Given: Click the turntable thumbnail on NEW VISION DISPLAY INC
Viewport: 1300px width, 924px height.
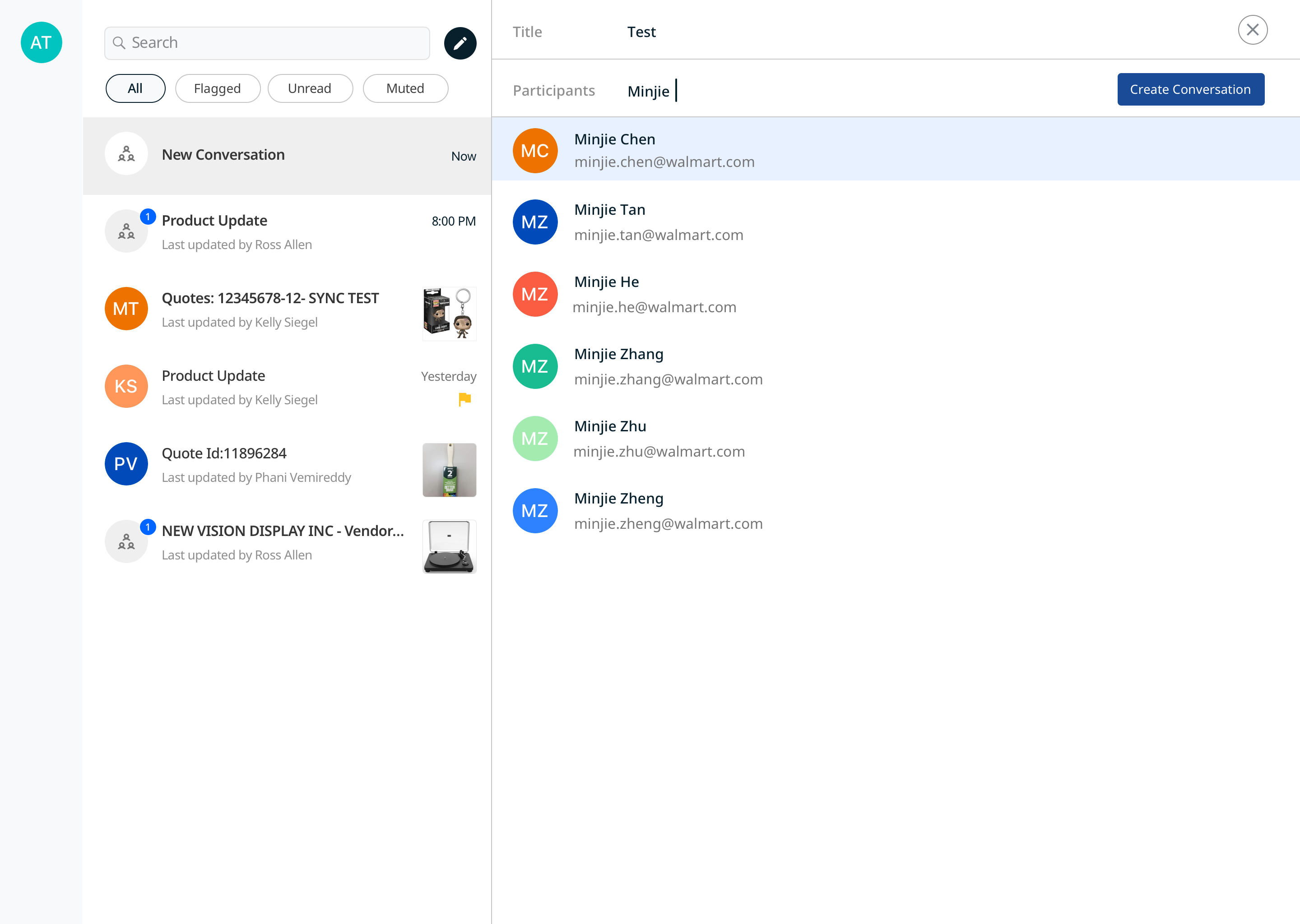Looking at the screenshot, I should tap(449, 546).
